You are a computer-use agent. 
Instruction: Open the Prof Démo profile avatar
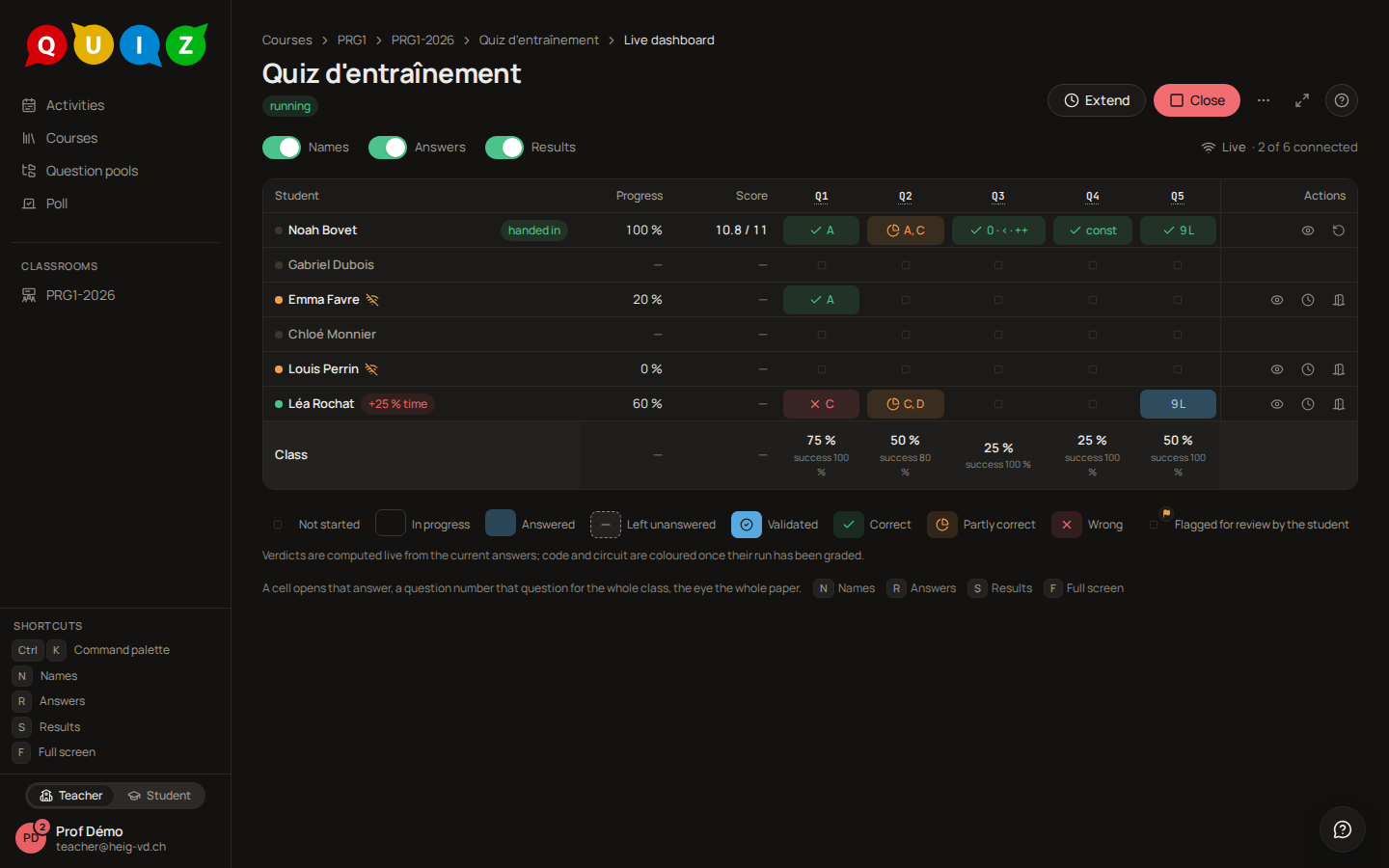tap(31, 837)
